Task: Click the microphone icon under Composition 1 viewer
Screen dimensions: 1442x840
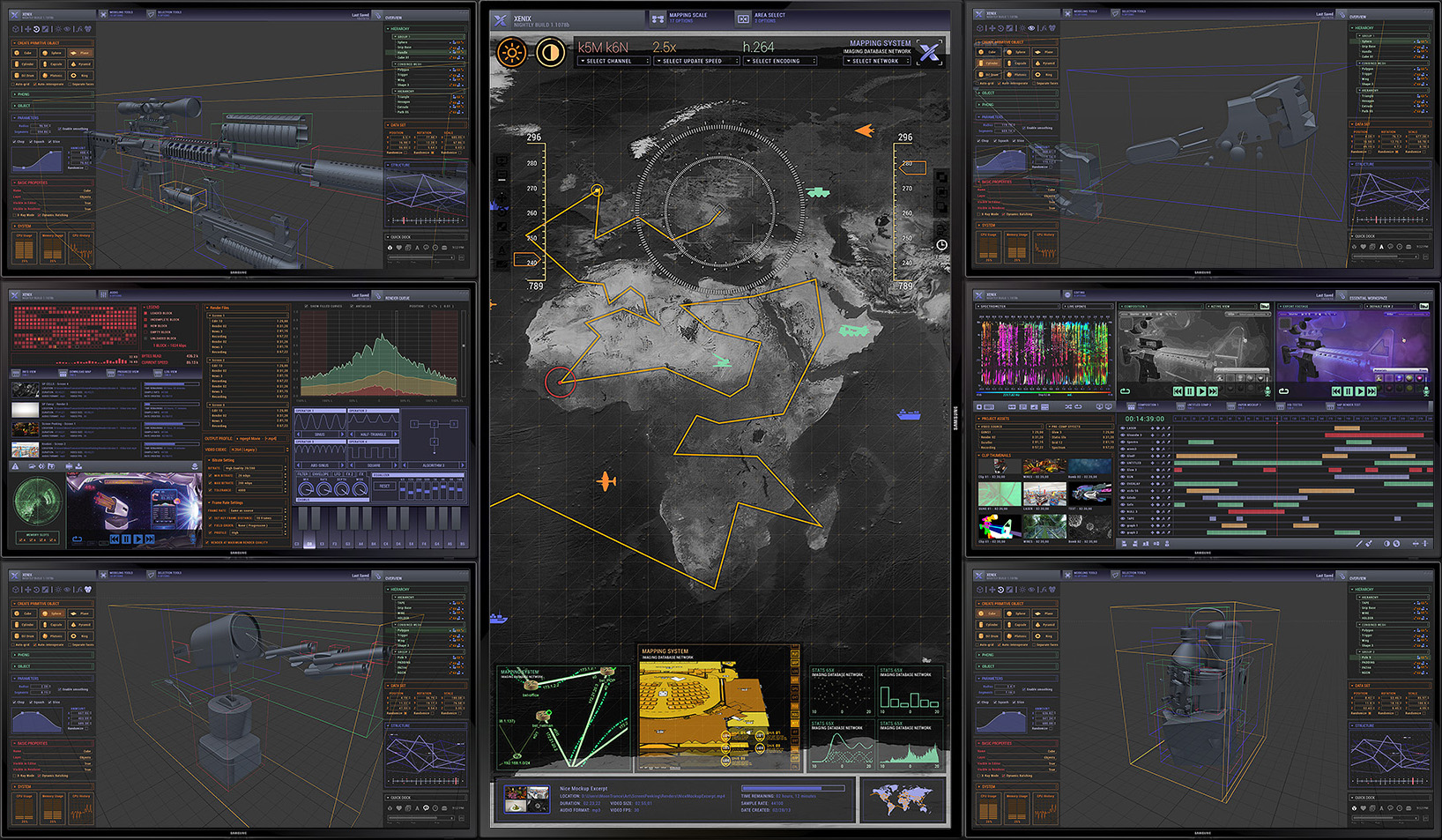Action: click(1267, 390)
